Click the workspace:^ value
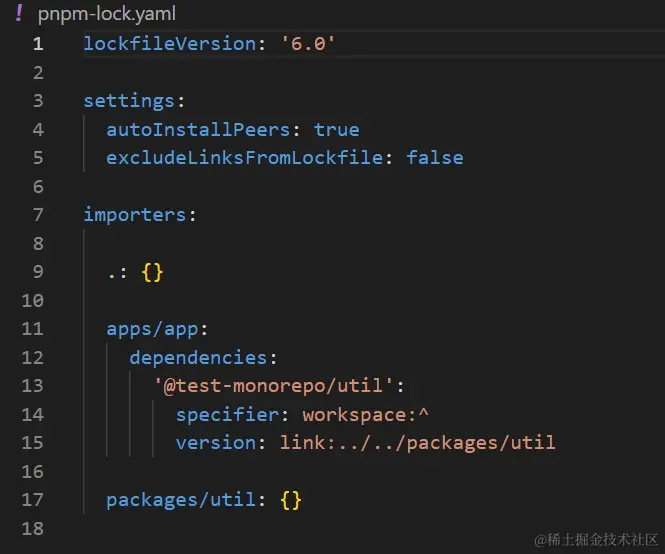Screen dimensions: 665x554 366,414
